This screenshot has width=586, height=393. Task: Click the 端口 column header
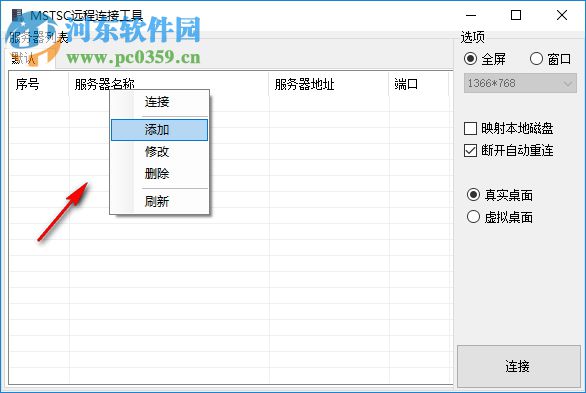(x=419, y=84)
